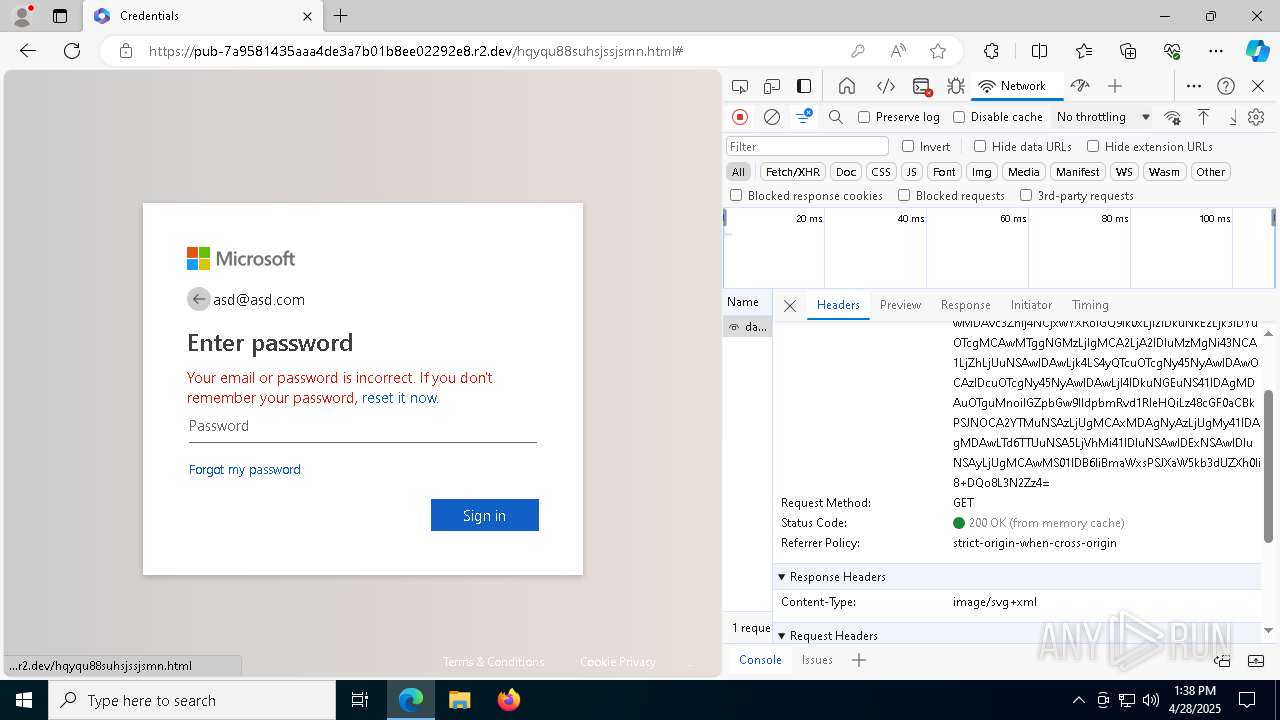
Task: Collapse the Request Headers section
Action: pos(782,636)
